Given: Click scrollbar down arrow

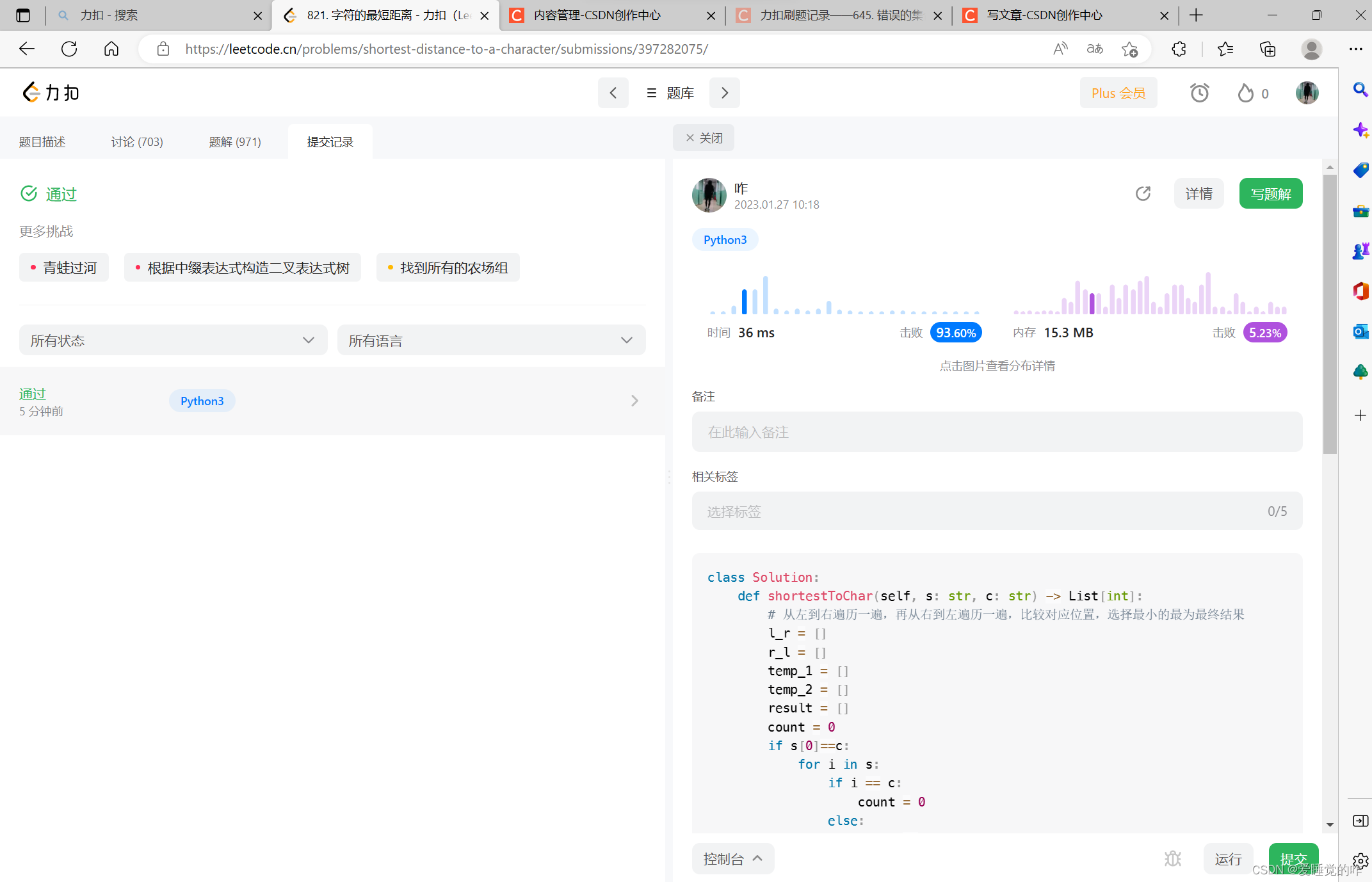Looking at the screenshot, I should (1330, 825).
